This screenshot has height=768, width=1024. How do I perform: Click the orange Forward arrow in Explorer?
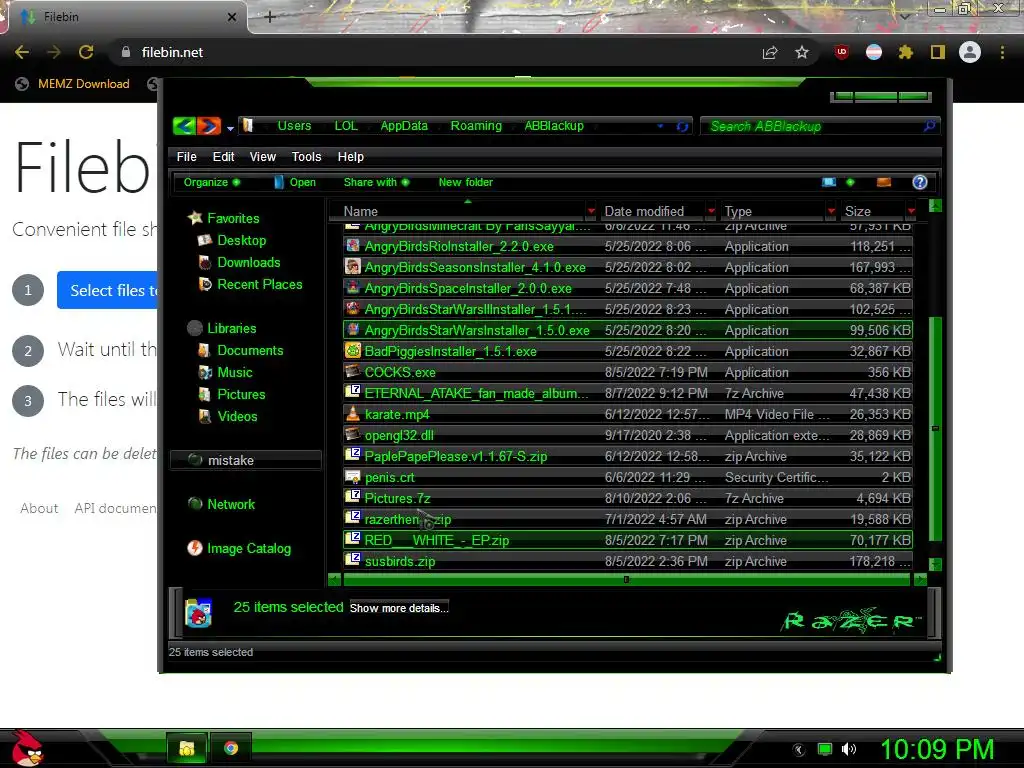pyautogui.click(x=209, y=125)
